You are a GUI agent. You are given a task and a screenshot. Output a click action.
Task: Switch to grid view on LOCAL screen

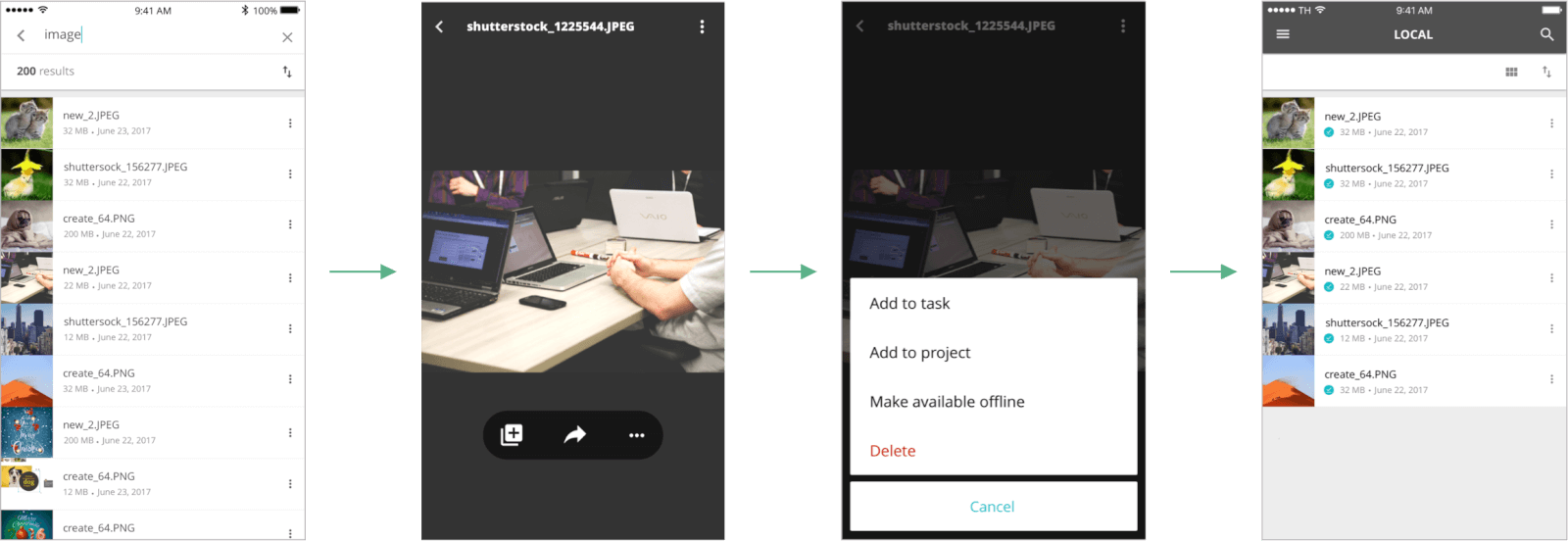[x=1511, y=72]
